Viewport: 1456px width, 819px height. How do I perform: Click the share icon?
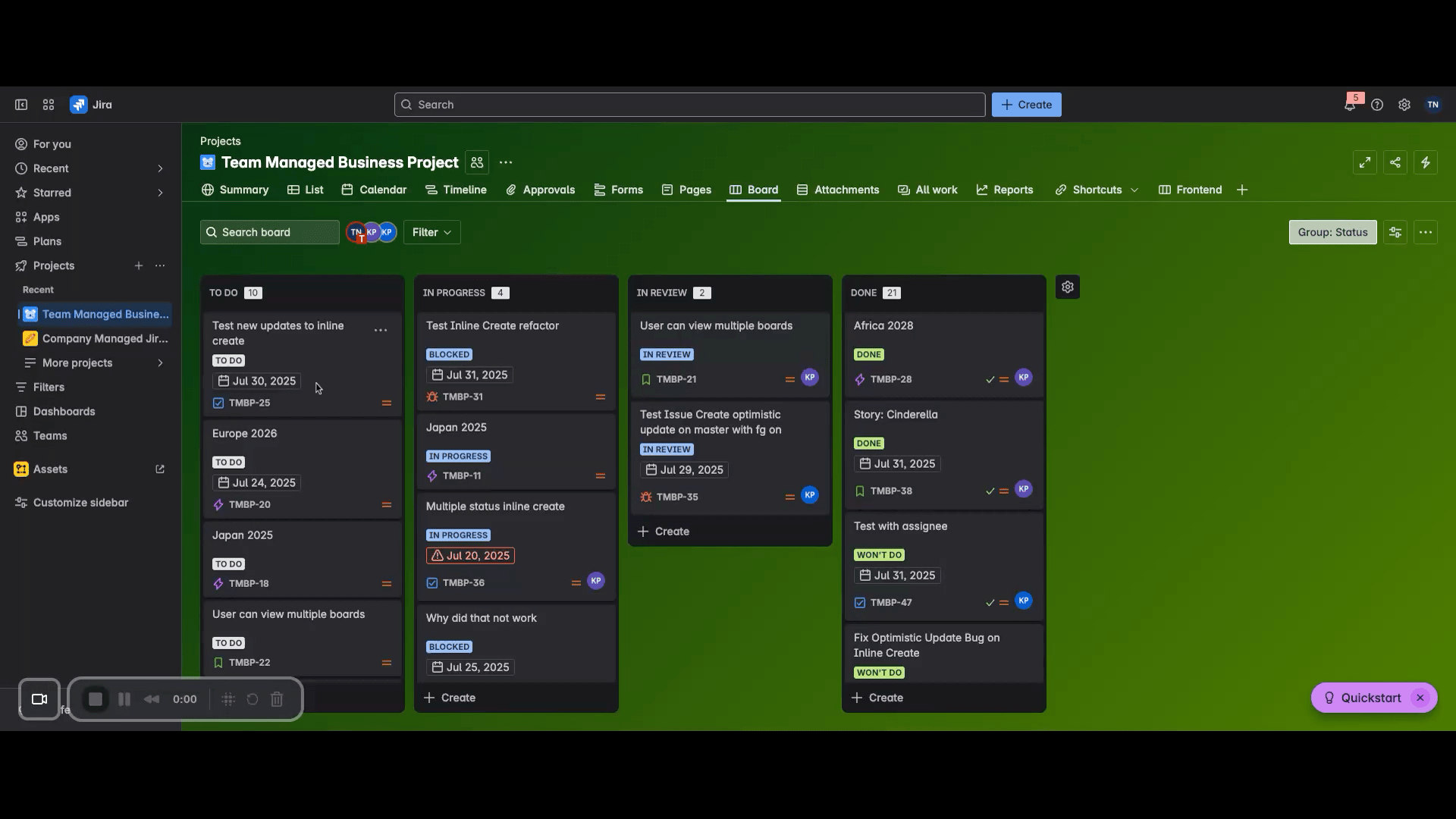1395,162
